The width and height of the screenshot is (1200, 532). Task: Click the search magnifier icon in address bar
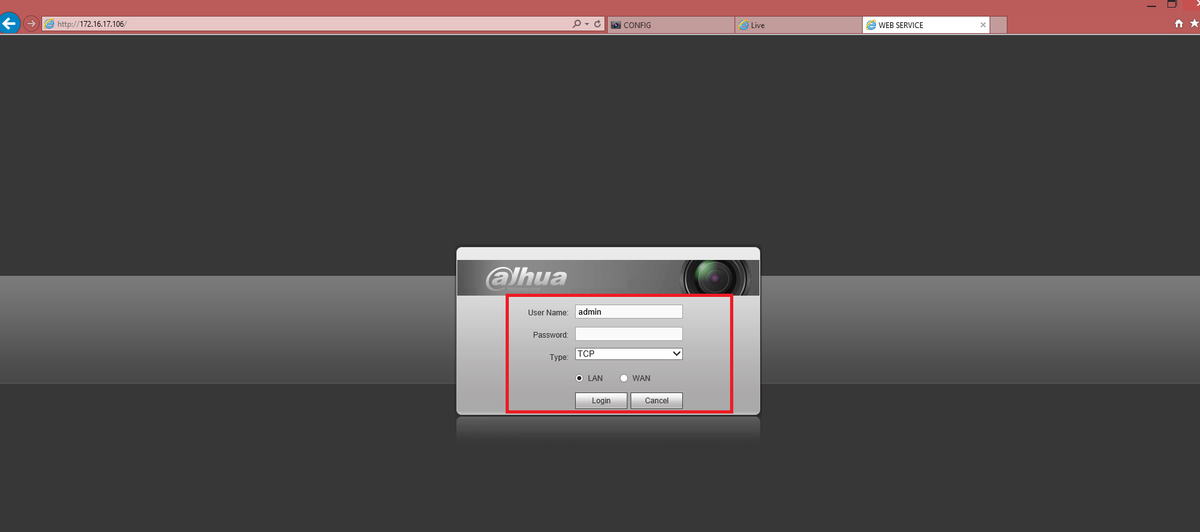pos(577,24)
